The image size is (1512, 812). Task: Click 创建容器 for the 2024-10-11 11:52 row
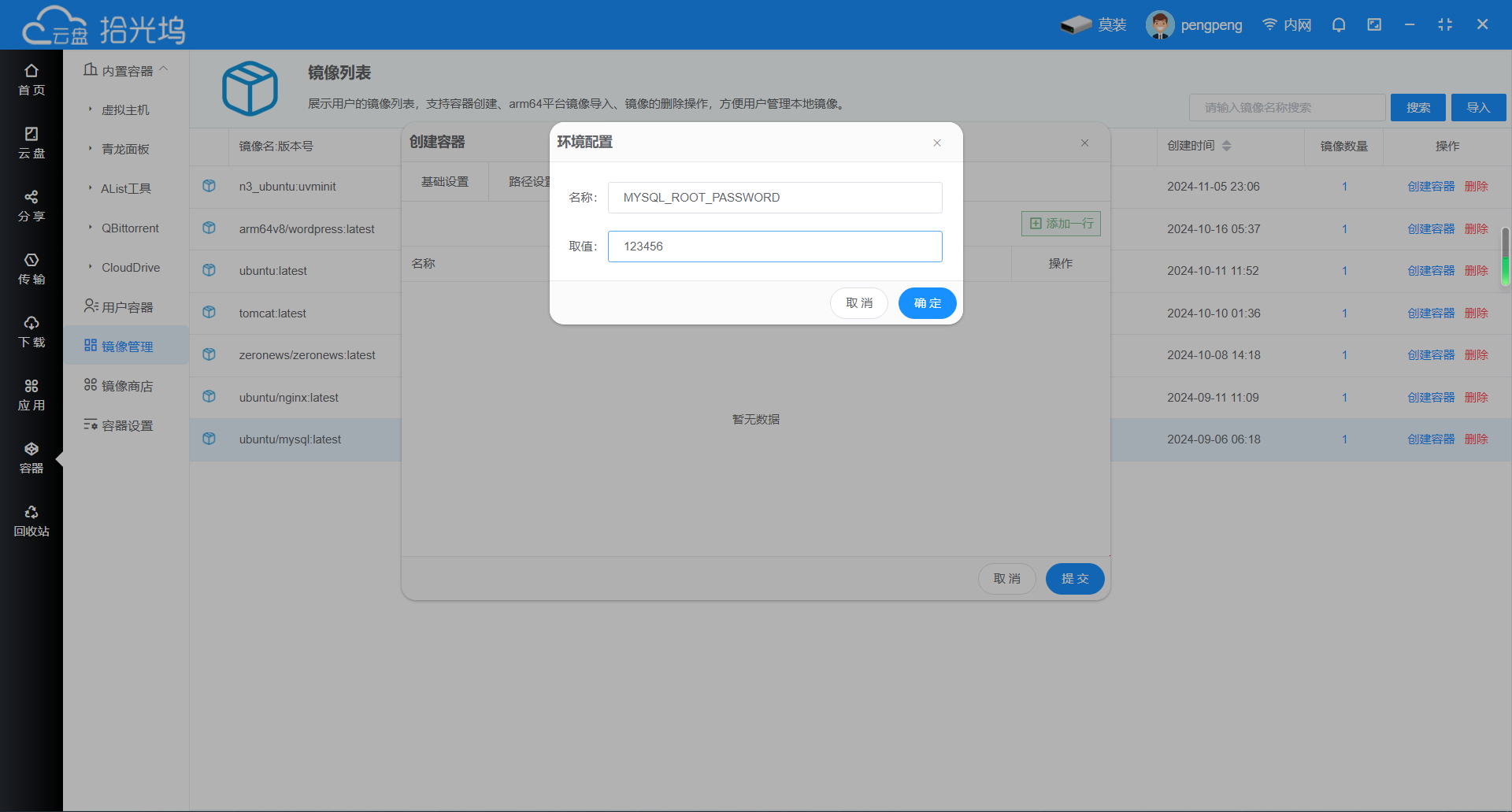coord(1431,270)
